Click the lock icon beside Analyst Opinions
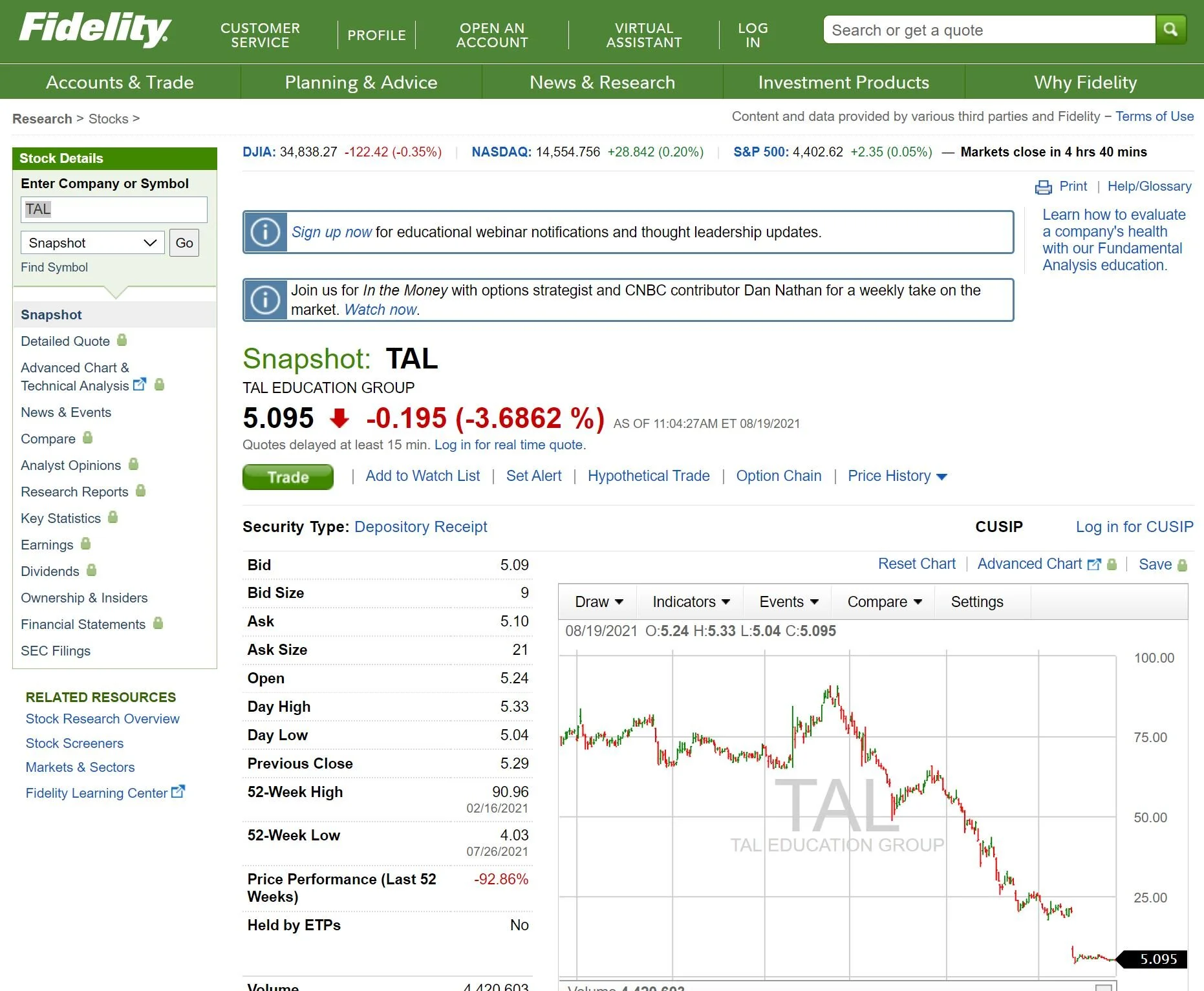This screenshot has width=1204, height=991. [134, 464]
